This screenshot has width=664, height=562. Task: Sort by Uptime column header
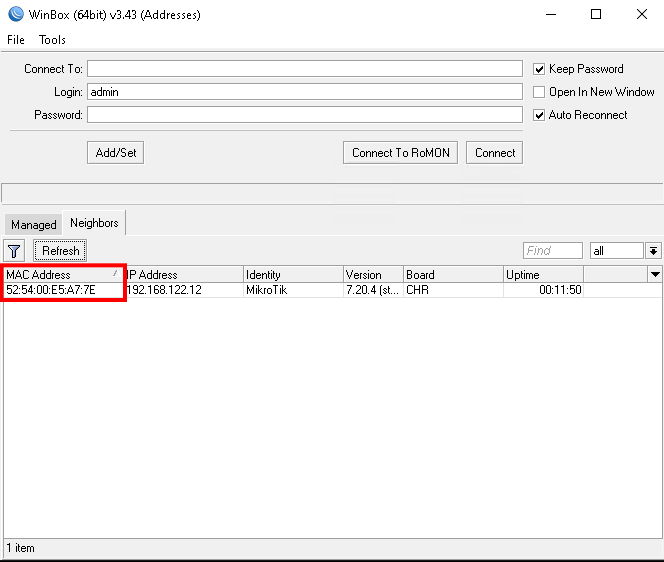[544, 275]
